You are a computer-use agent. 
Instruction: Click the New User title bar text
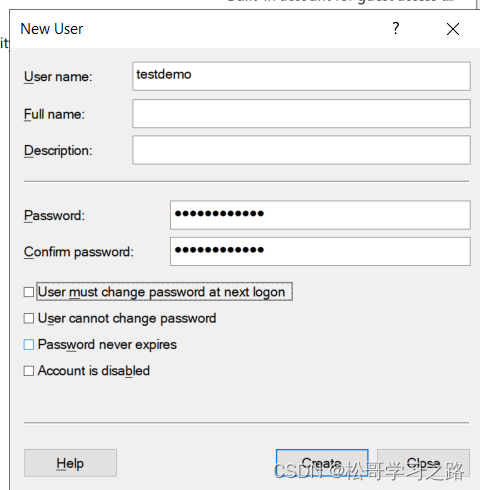52,29
